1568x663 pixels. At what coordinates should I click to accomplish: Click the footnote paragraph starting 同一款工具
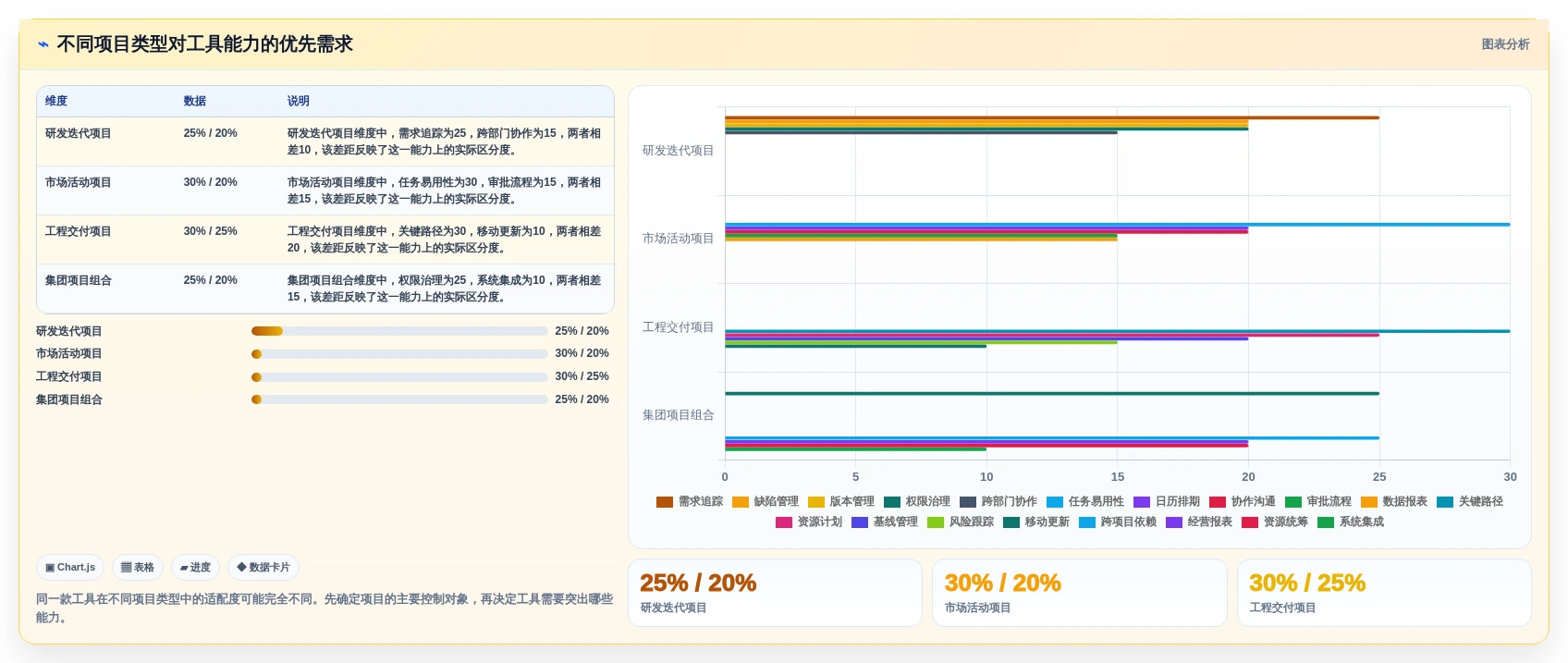pos(325,608)
